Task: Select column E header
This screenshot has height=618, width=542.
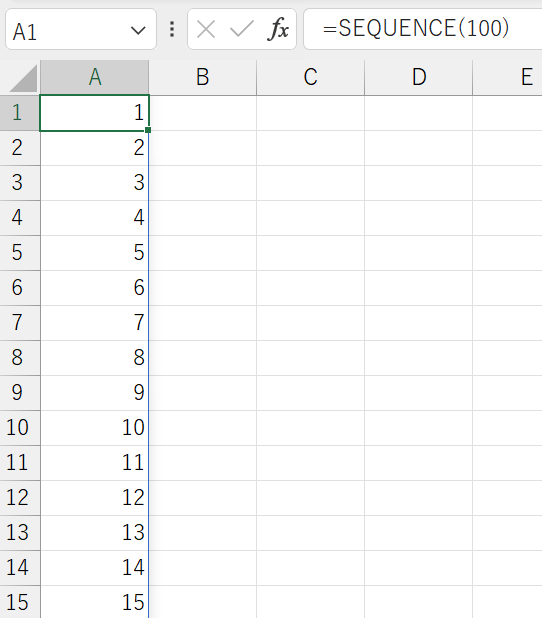Action: (508, 77)
